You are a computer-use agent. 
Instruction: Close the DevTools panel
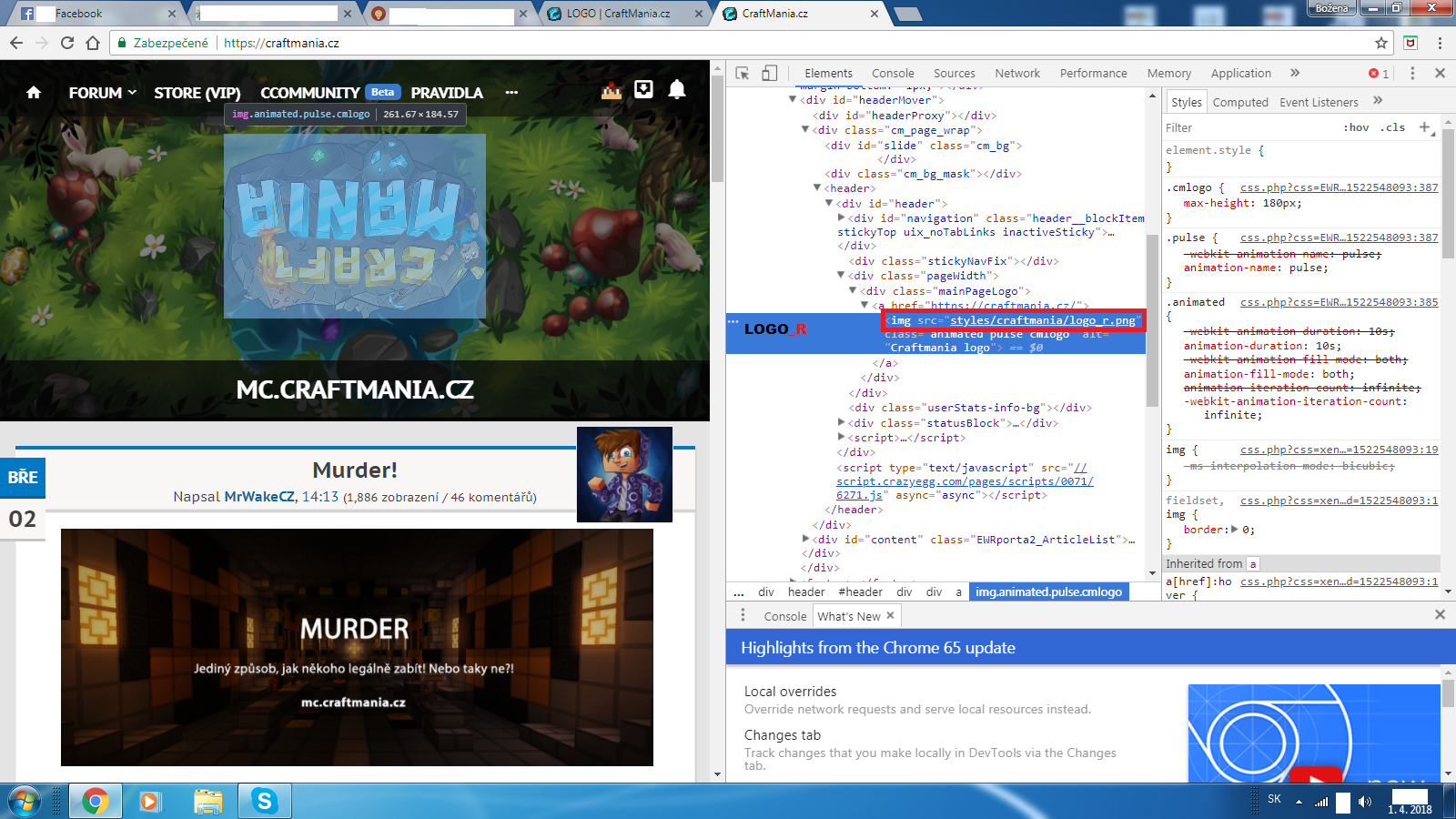click(x=1440, y=73)
